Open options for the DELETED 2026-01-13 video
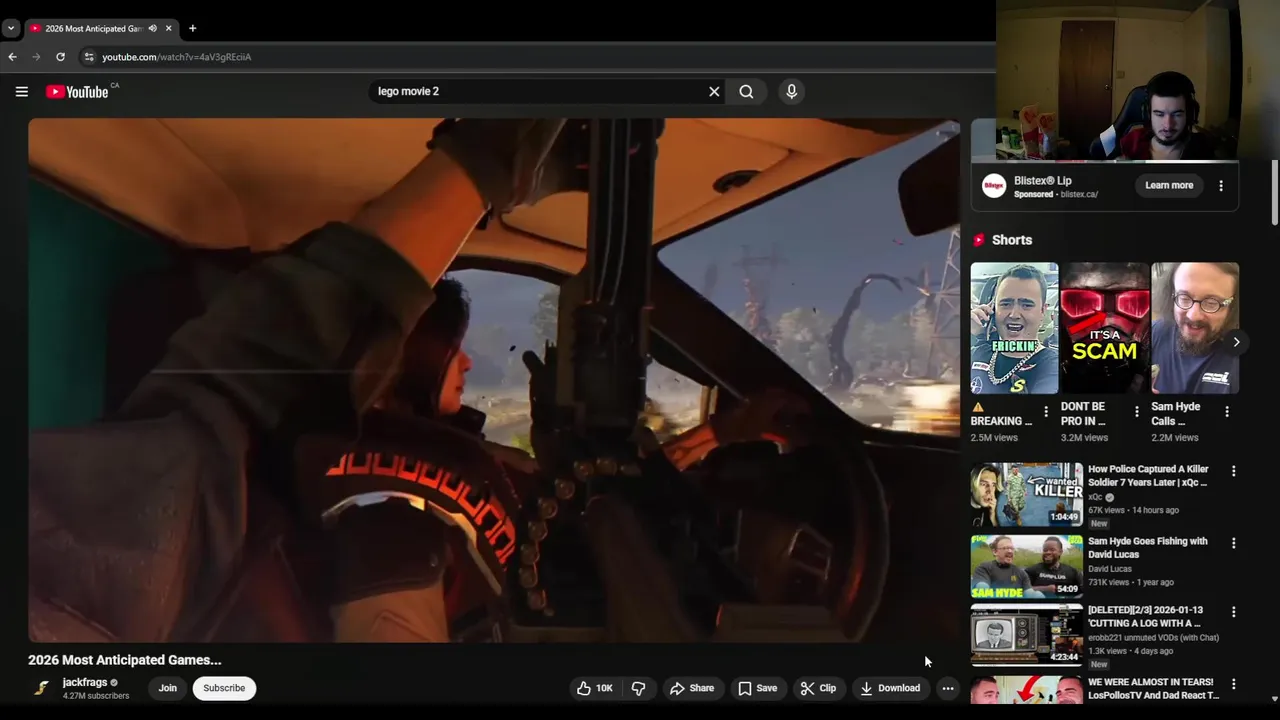Screen dimensions: 1280x720 [x=1233, y=611]
